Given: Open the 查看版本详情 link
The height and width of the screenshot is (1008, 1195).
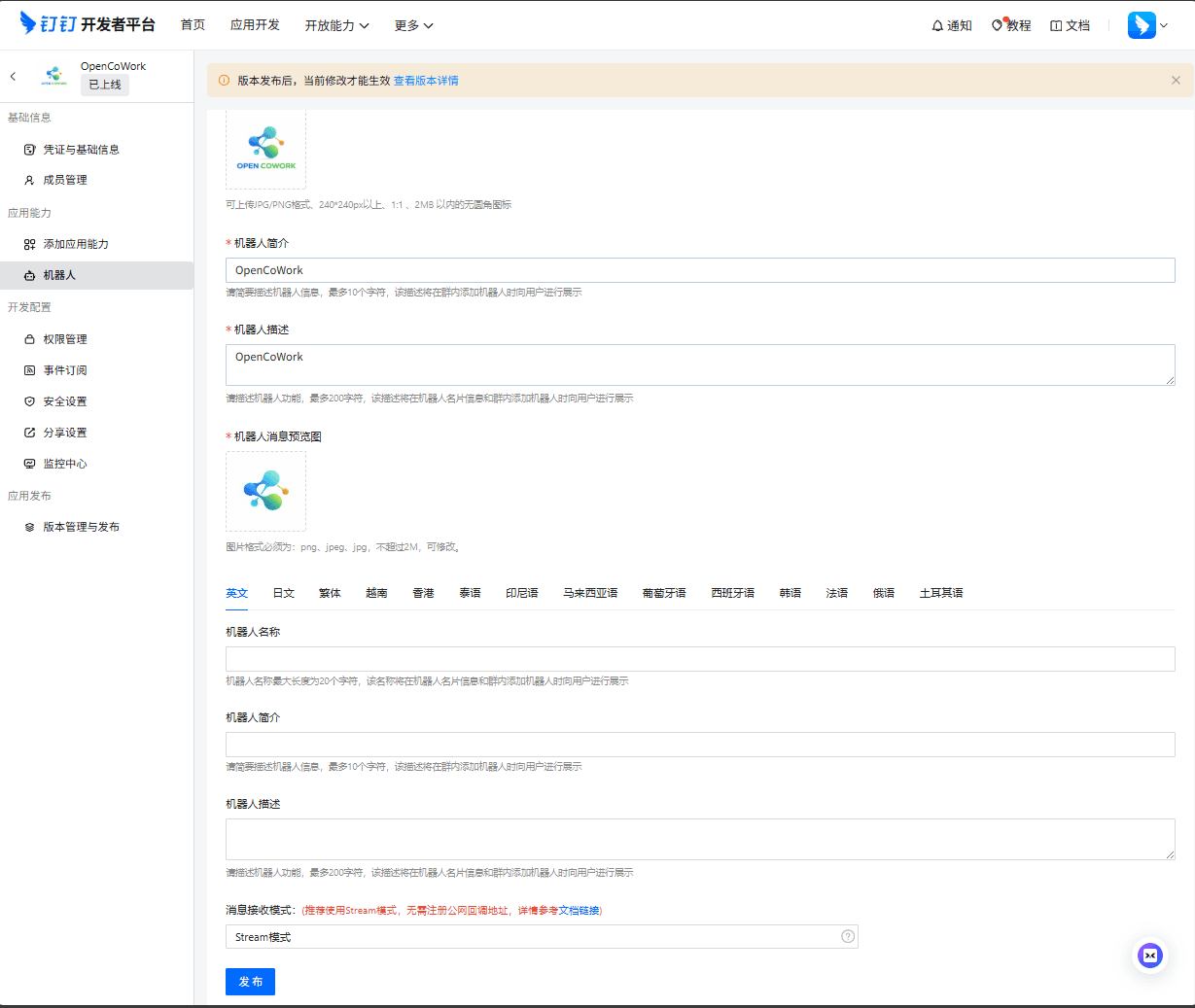Looking at the screenshot, I should (x=426, y=81).
